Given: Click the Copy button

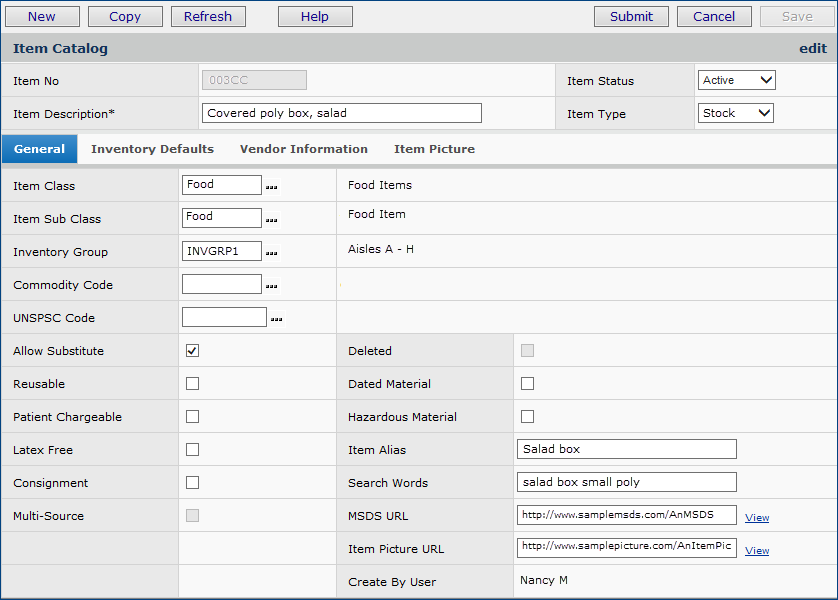Looking at the screenshot, I should click(x=125, y=16).
